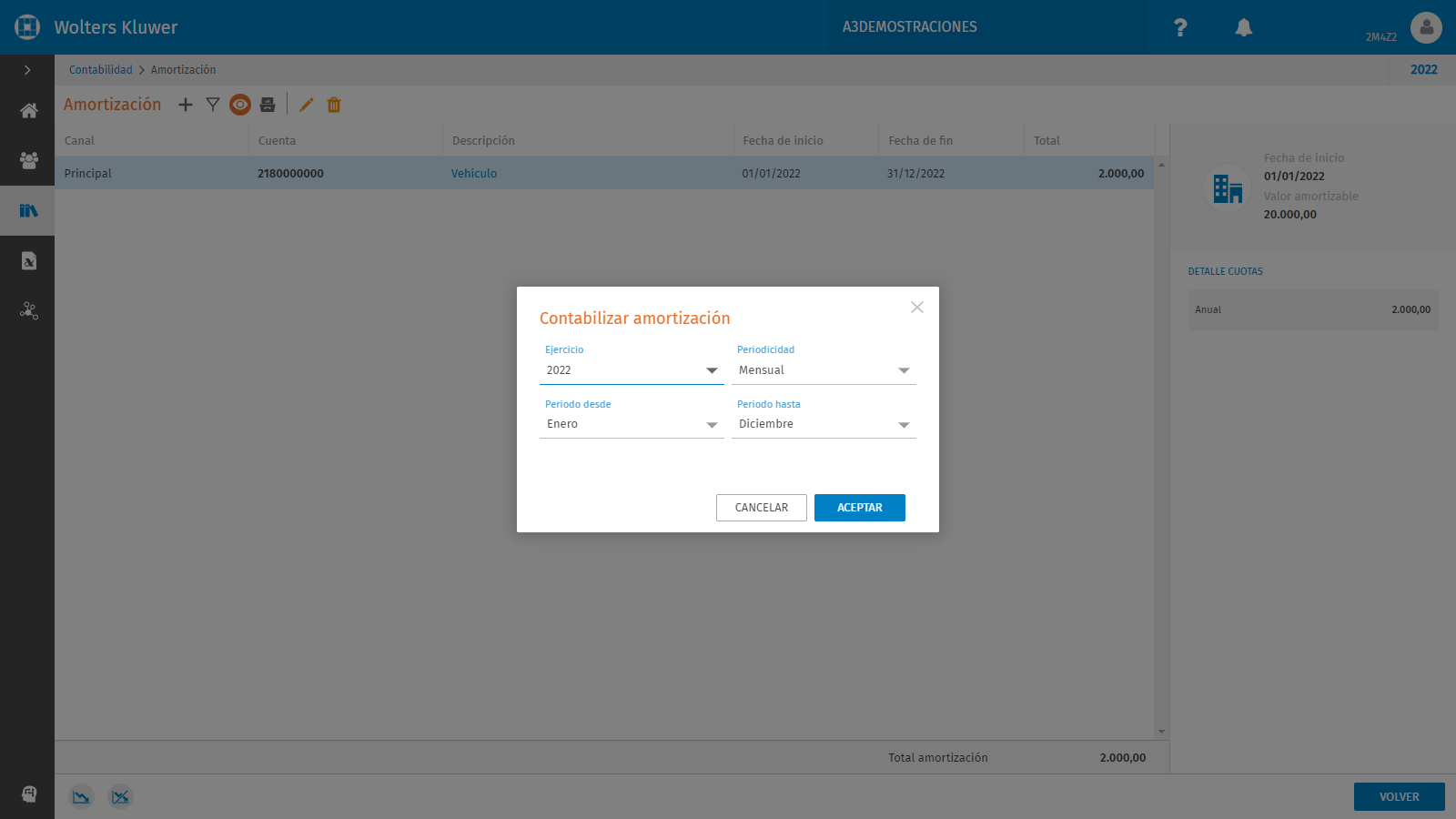The image size is (1456, 819).
Task: Open the home icon in sidebar
Action: pos(29,111)
